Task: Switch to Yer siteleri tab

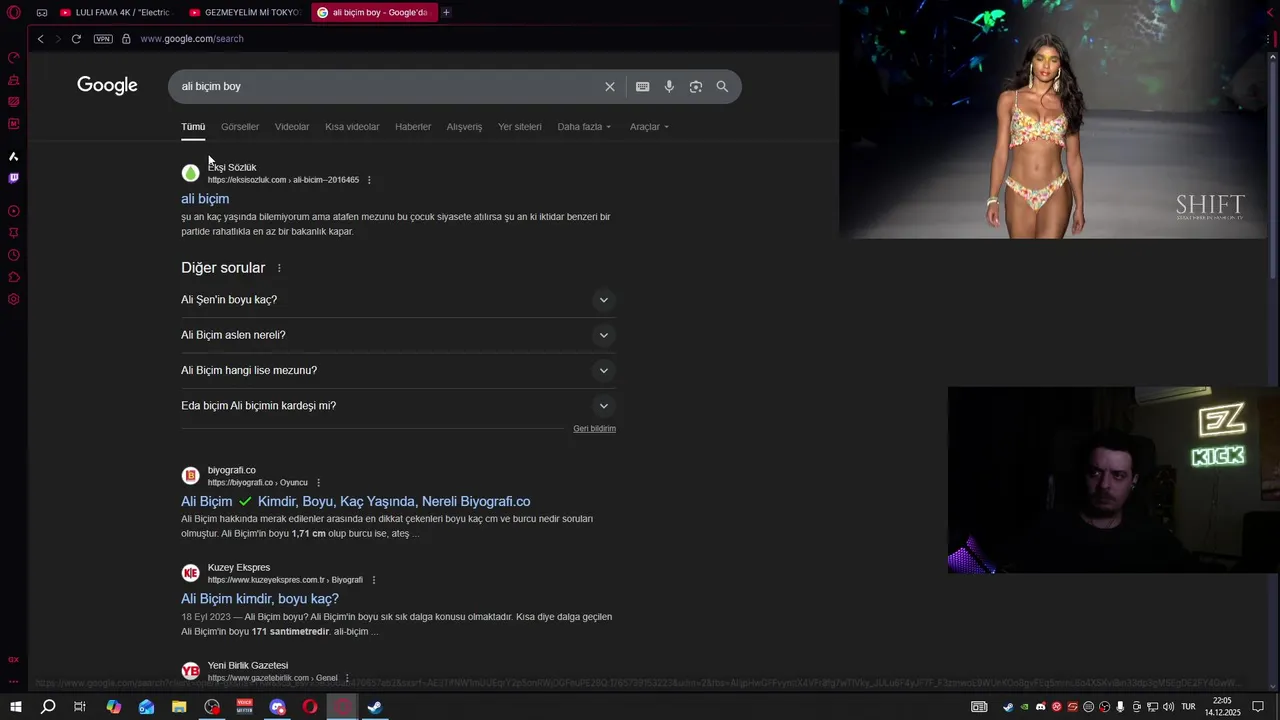Action: click(x=520, y=127)
